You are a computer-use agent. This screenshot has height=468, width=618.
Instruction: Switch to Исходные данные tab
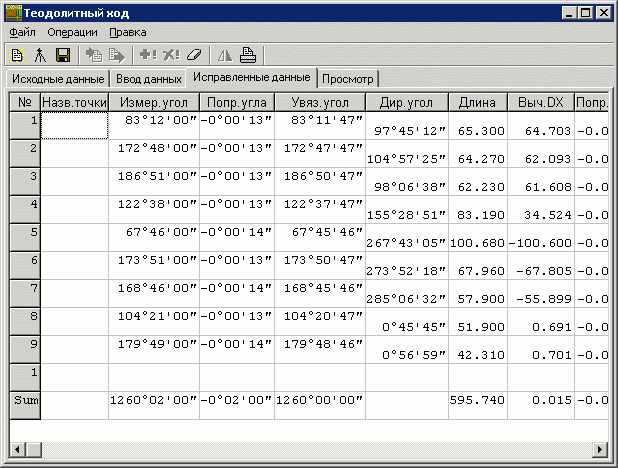[x=58, y=79]
